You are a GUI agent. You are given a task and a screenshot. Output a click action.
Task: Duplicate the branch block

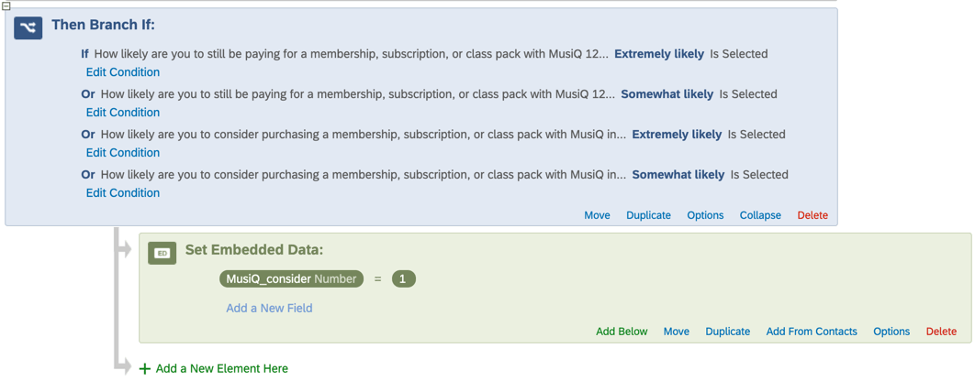[x=649, y=215]
